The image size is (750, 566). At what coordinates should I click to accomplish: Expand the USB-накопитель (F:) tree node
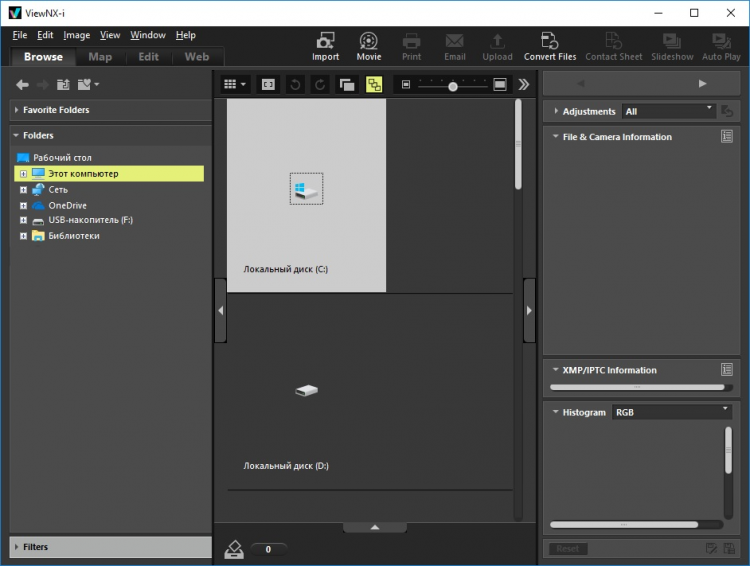click(23, 220)
